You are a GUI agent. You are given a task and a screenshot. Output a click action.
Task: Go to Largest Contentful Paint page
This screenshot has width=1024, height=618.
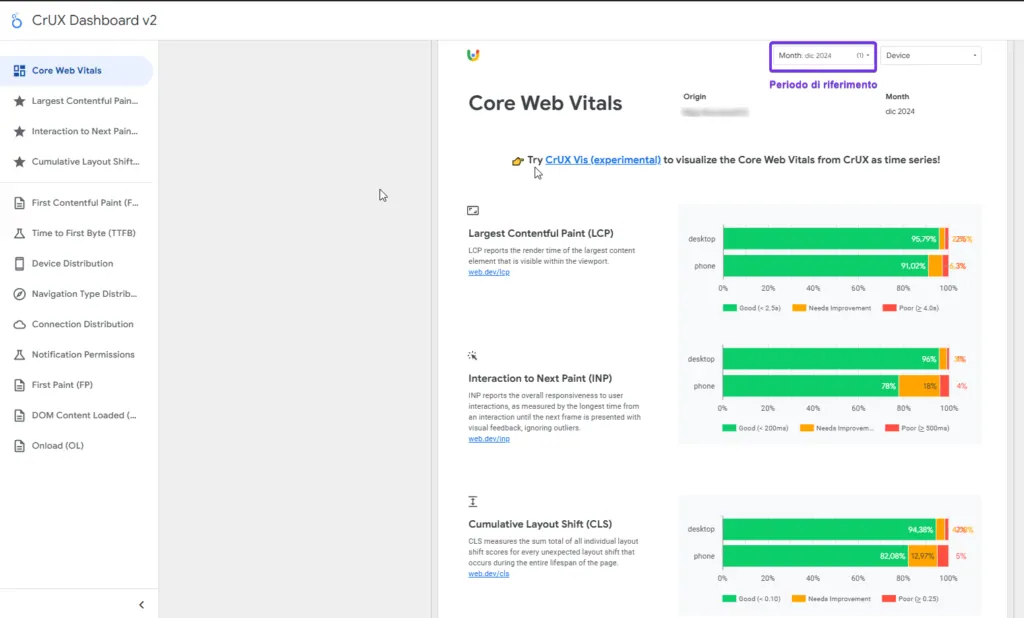pyautogui.click(x=76, y=101)
